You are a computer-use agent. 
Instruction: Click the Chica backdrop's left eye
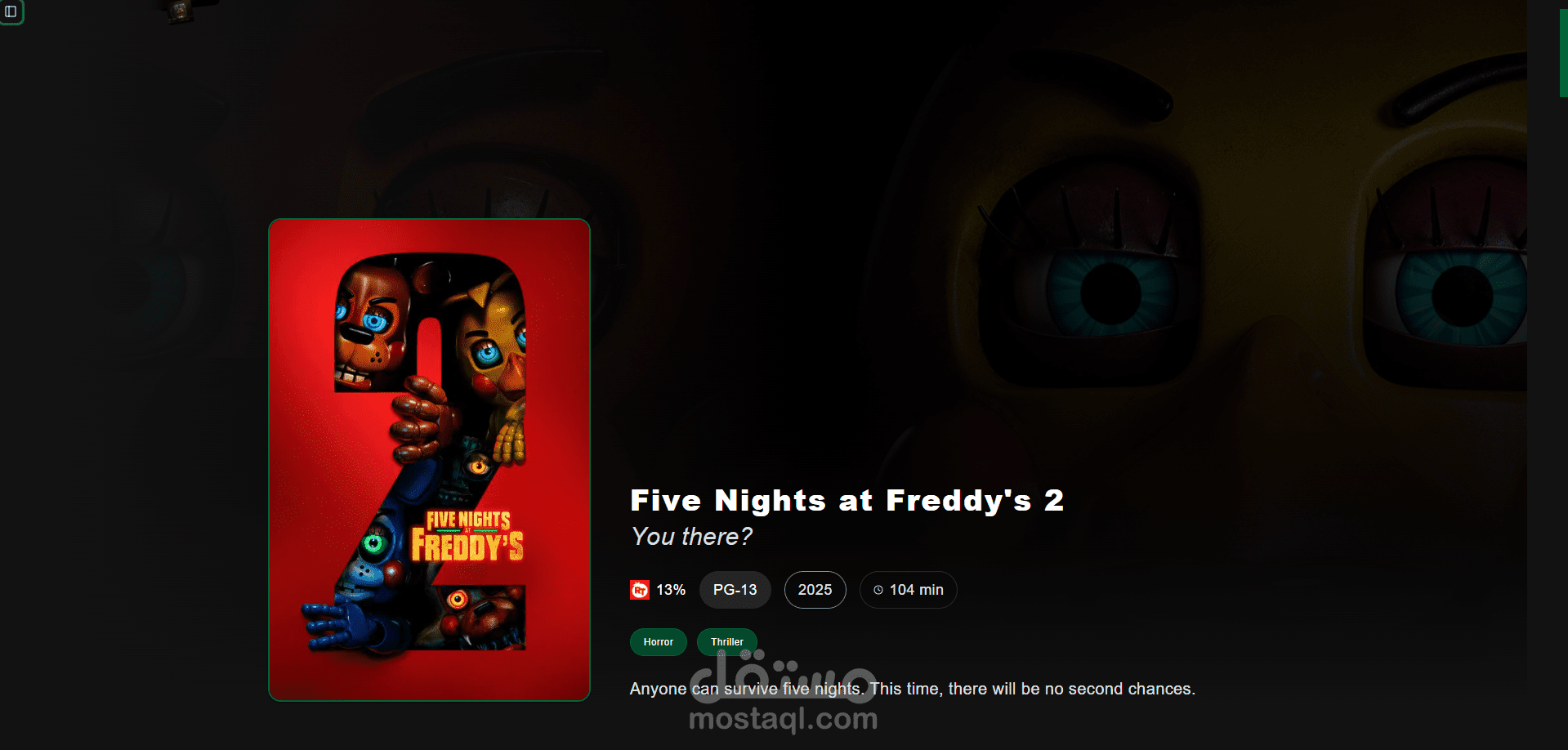[x=1111, y=292]
